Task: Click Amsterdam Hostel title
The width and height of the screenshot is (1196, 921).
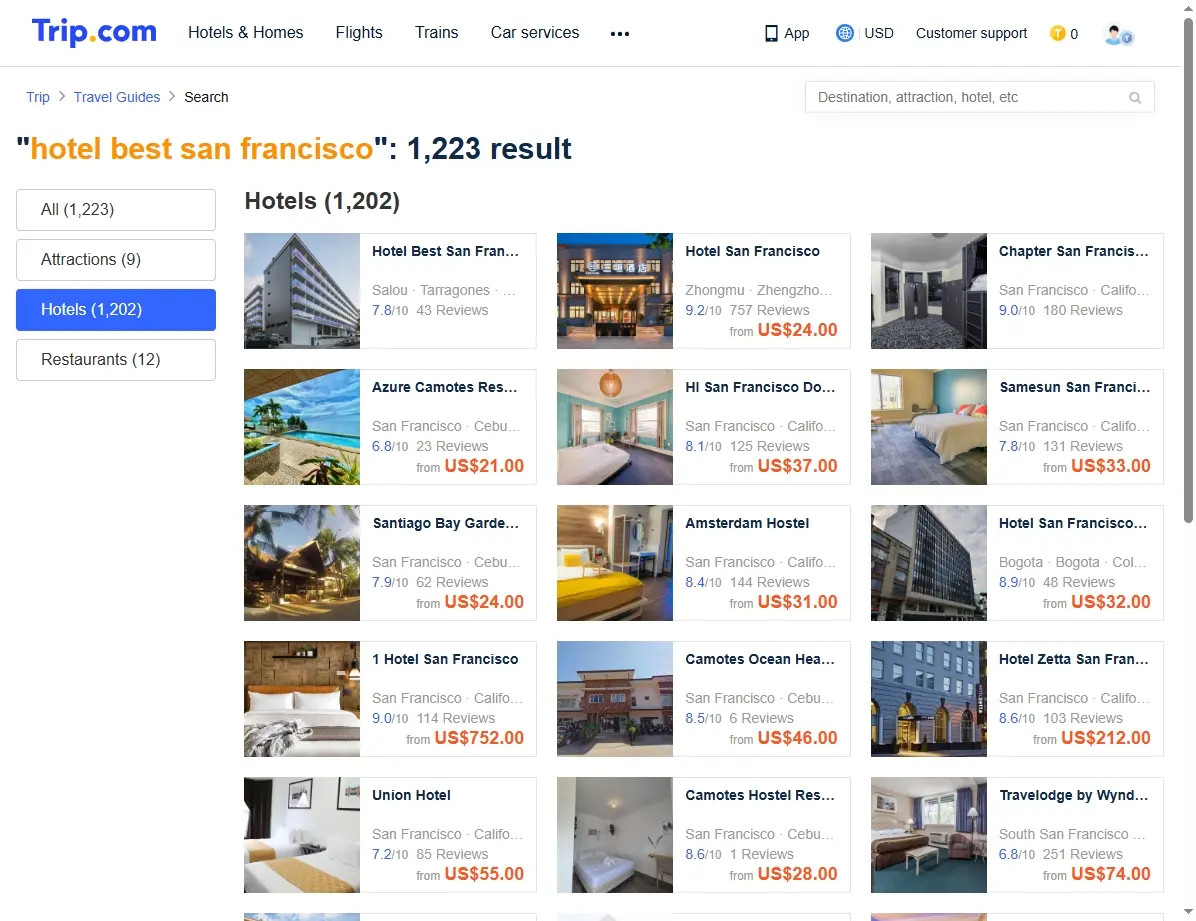Action: pyautogui.click(x=747, y=523)
